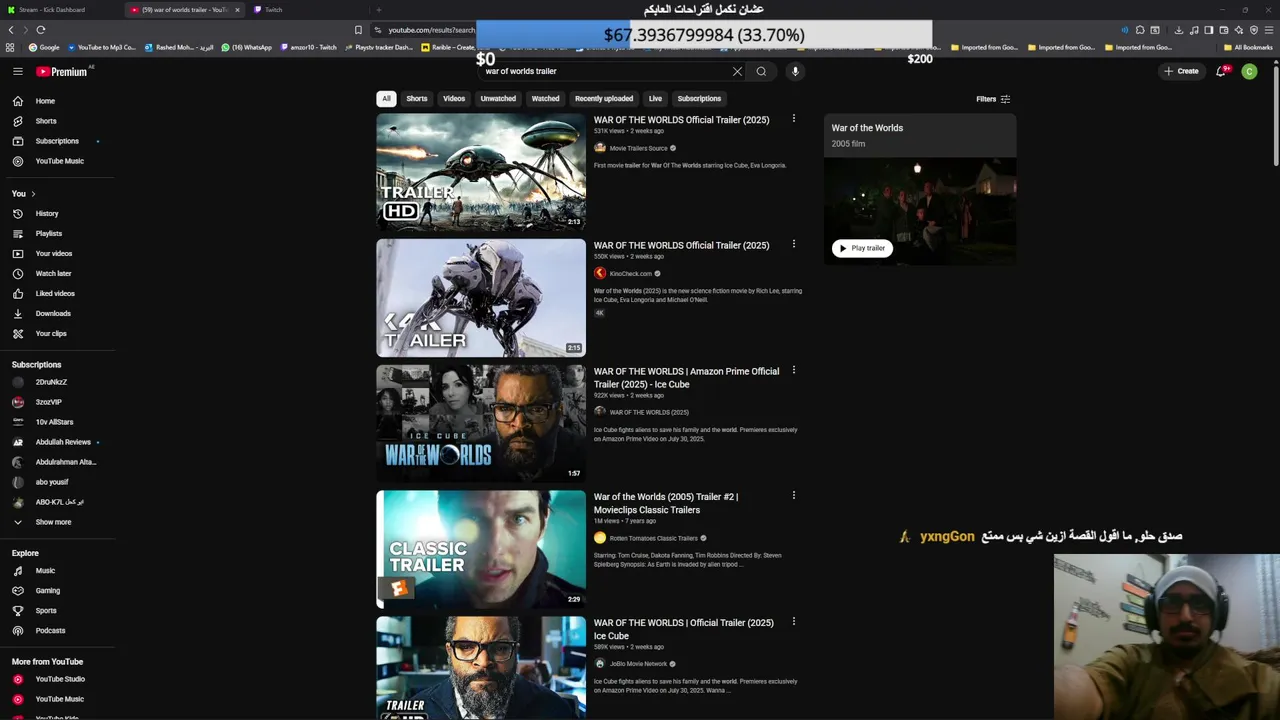This screenshot has width=1280, height=720.
Task: Open the Google bookmark
Action: click(x=44, y=47)
